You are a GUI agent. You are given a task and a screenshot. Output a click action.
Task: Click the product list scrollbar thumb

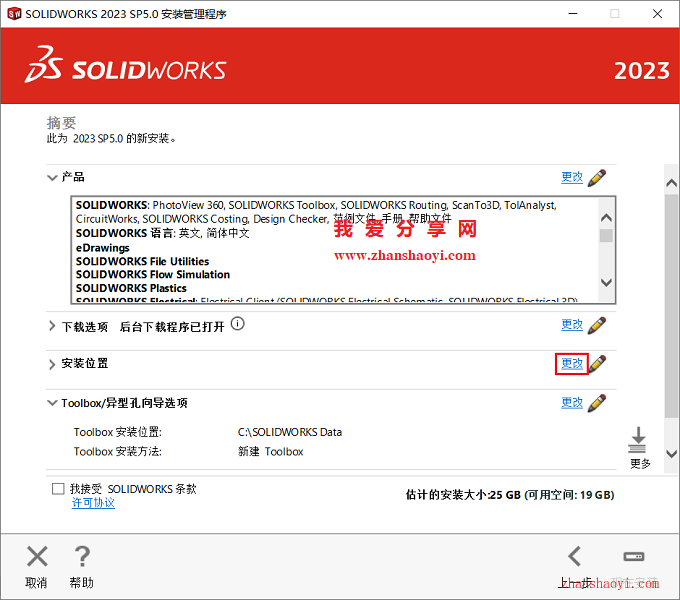[x=606, y=236]
